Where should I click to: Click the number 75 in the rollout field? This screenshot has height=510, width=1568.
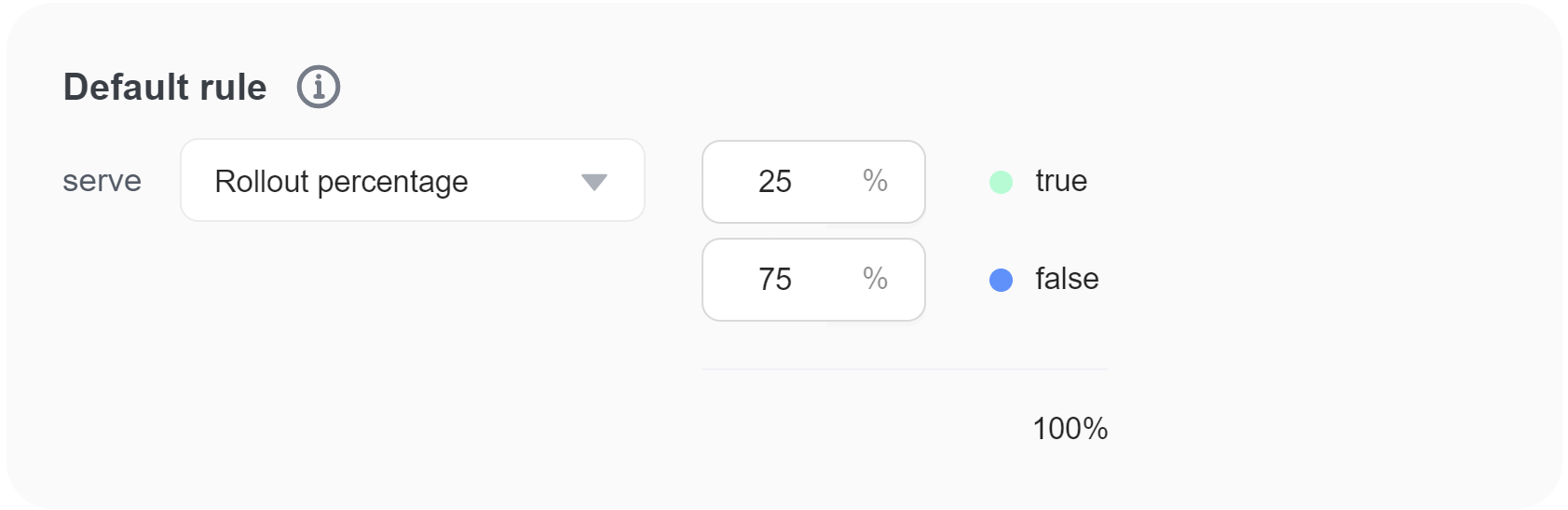click(x=774, y=280)
